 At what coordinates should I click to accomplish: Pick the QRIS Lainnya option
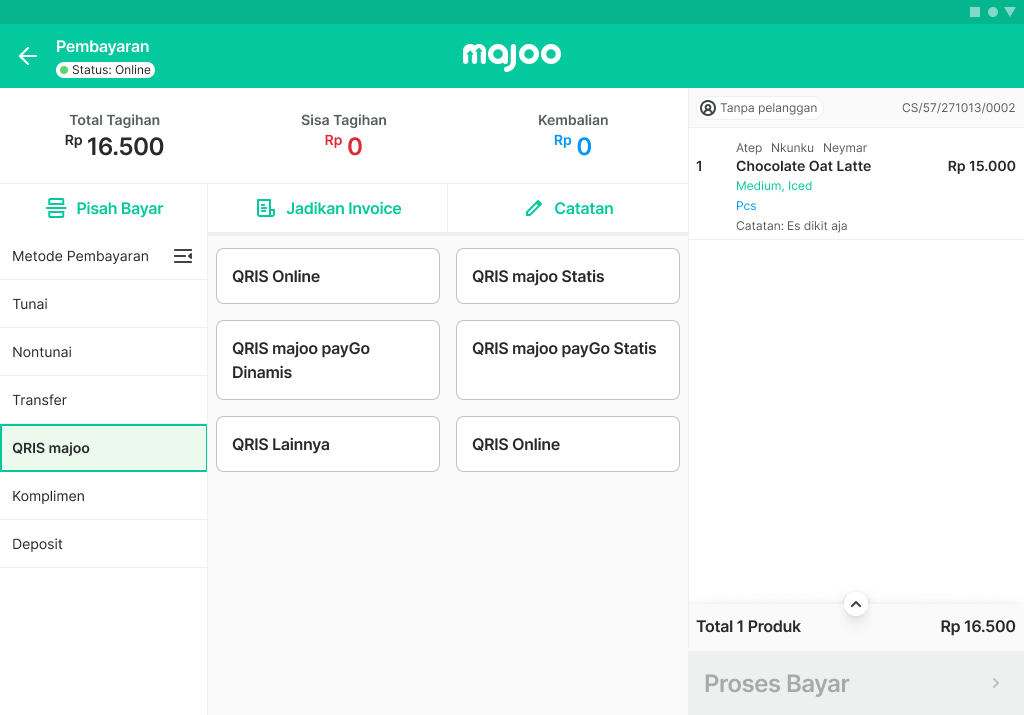[328, 444]
